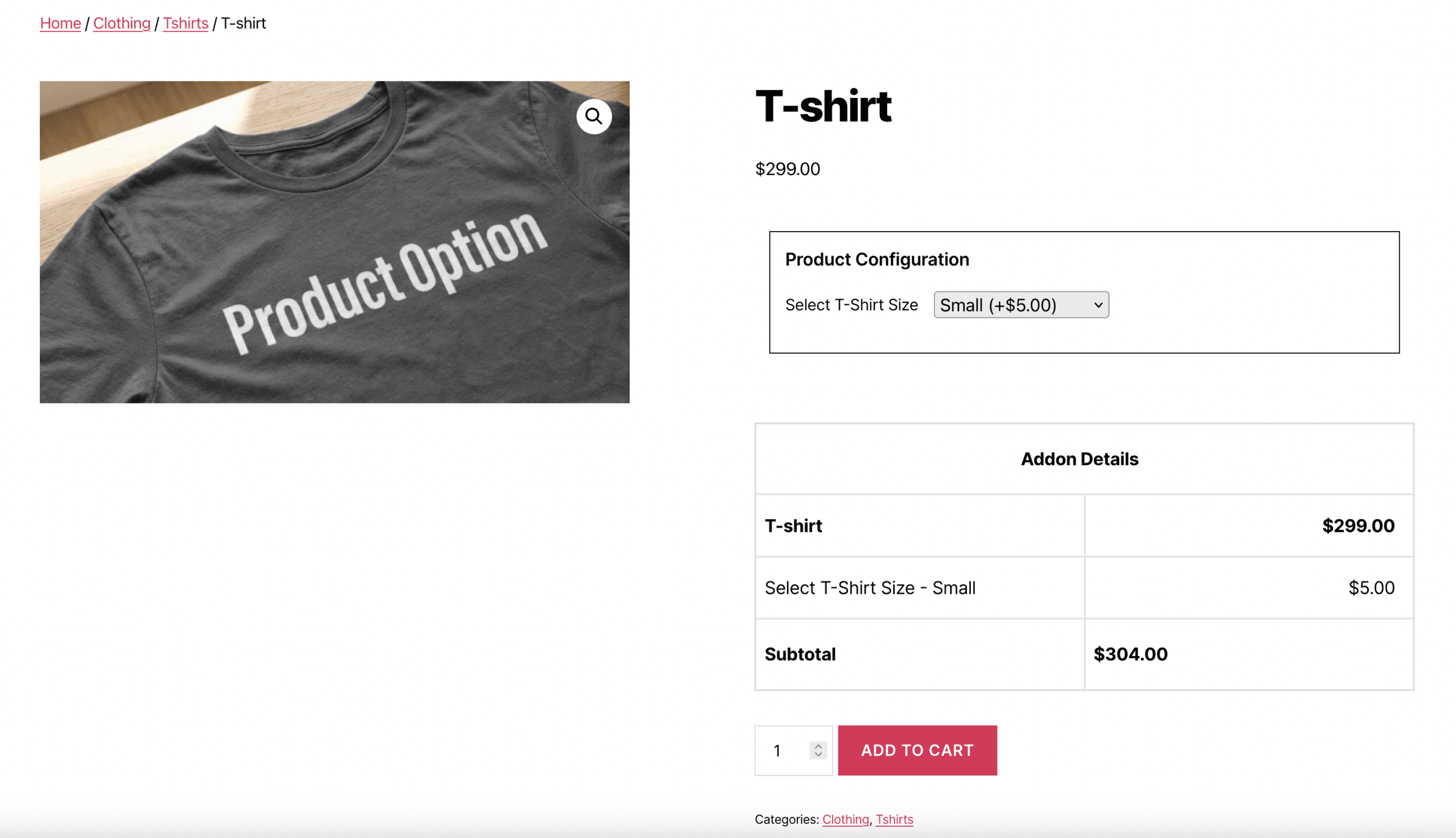Increase quantity with the up arrow

point(818,746)
